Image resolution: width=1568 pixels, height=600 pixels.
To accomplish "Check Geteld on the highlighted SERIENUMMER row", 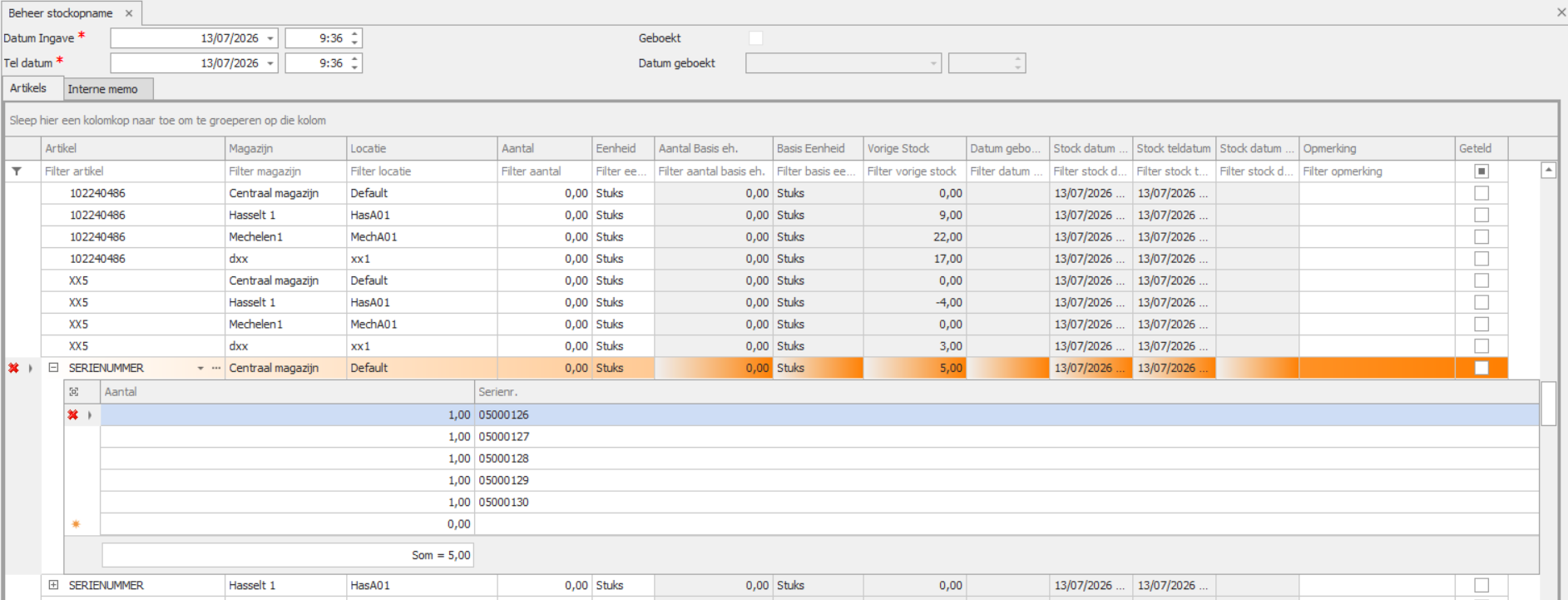I will [1481, 368].
